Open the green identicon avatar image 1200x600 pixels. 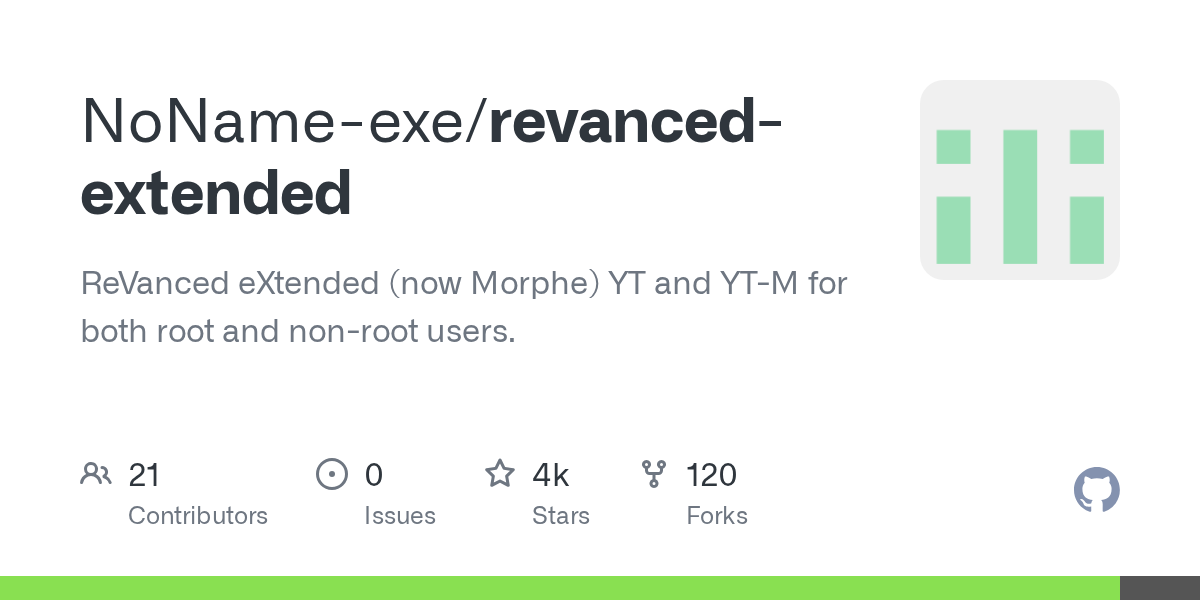click(x=1019, y=180)
